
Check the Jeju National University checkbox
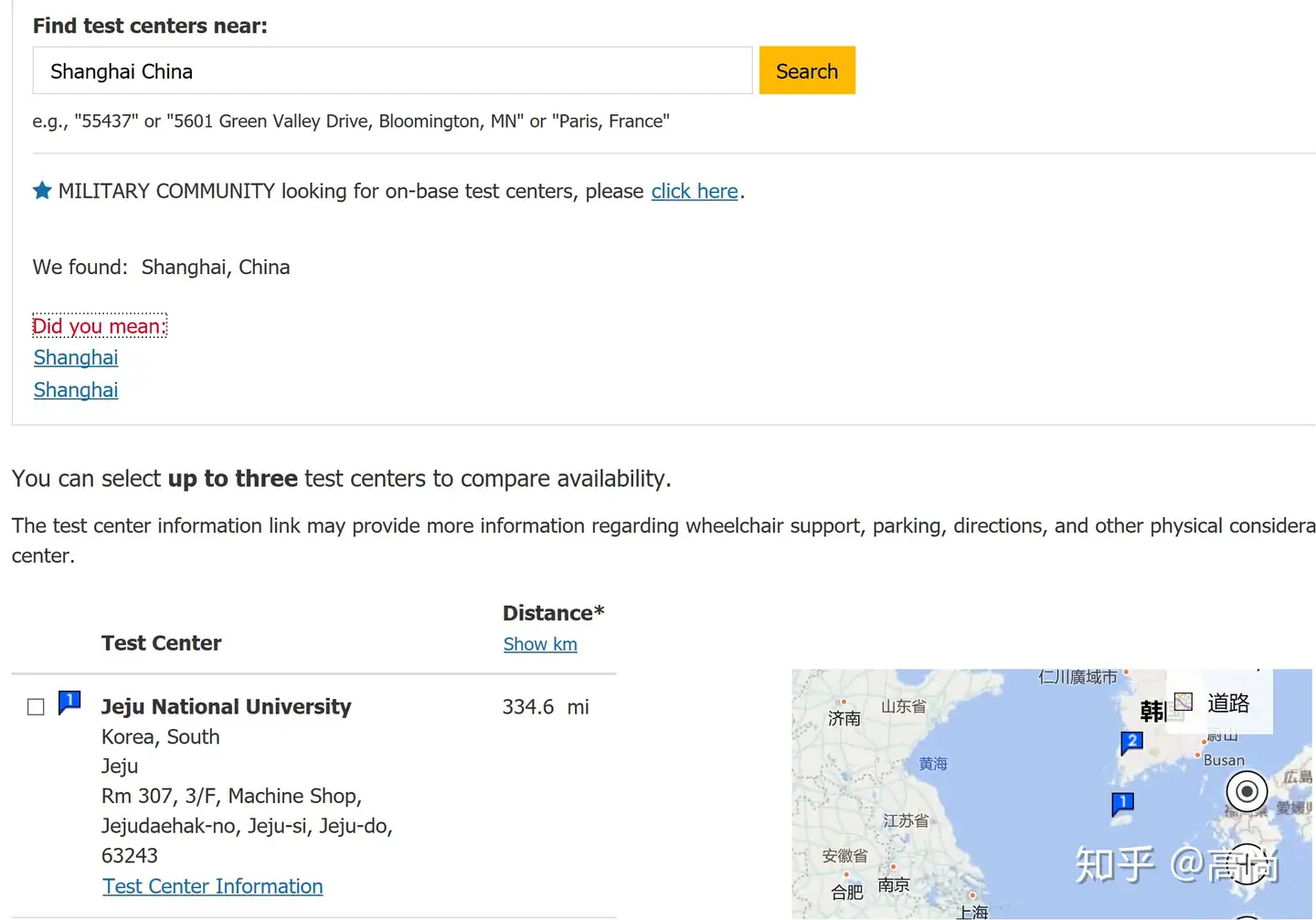36,707
